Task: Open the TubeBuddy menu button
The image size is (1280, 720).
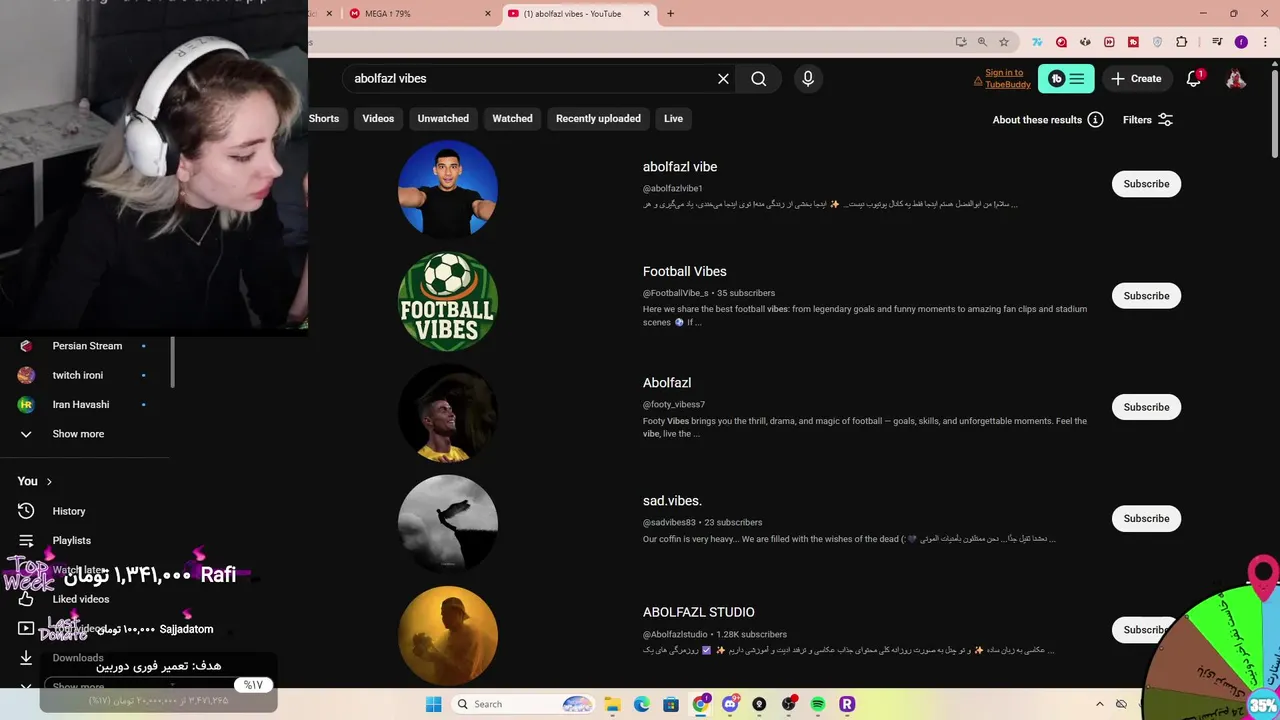Action: [1066, 79]
